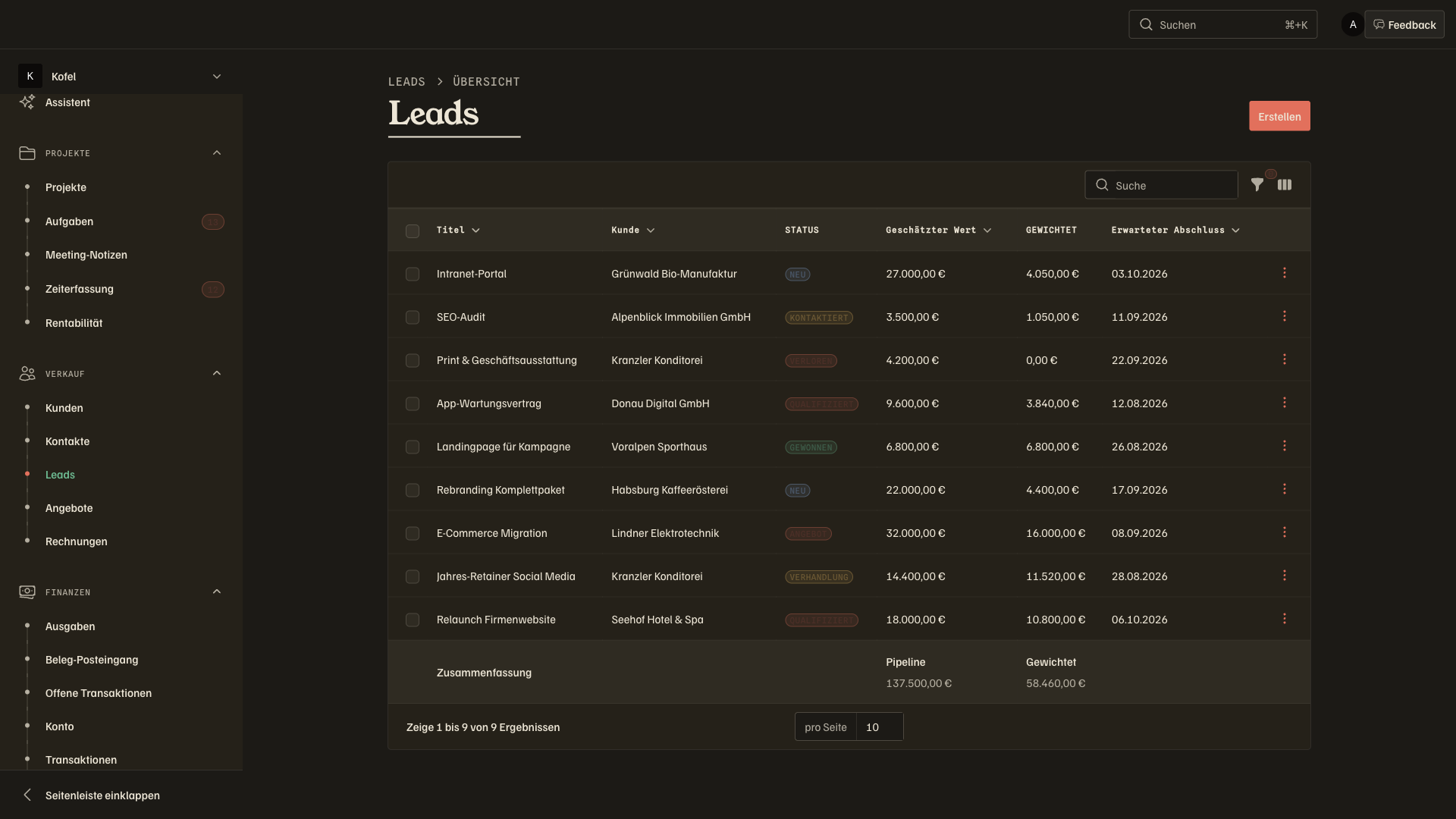Focus the table Suche field
This screenshot has height=819, width=1456.
click(x=1161, y=185)
